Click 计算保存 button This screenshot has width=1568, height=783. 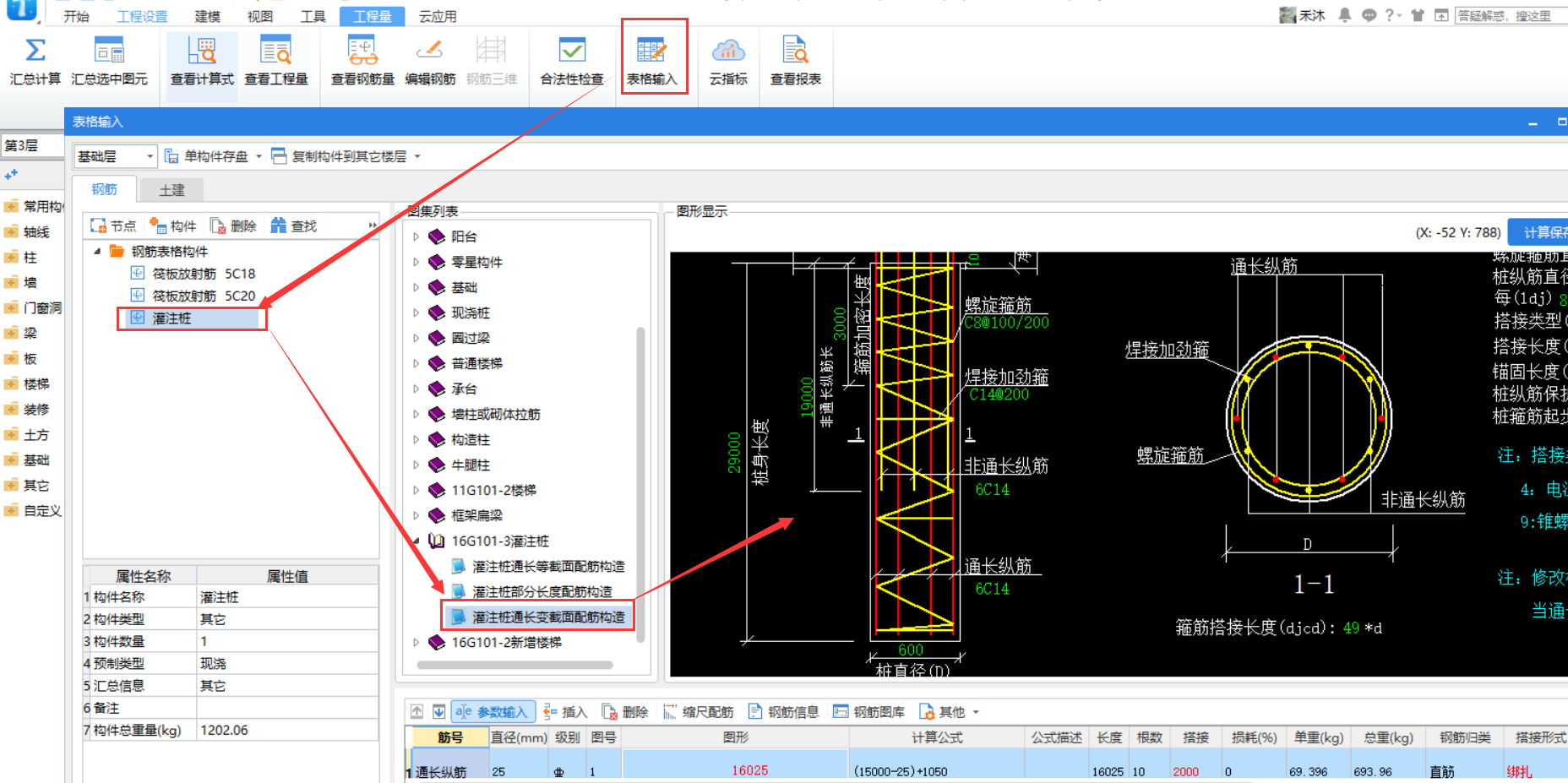[1538, 232]
